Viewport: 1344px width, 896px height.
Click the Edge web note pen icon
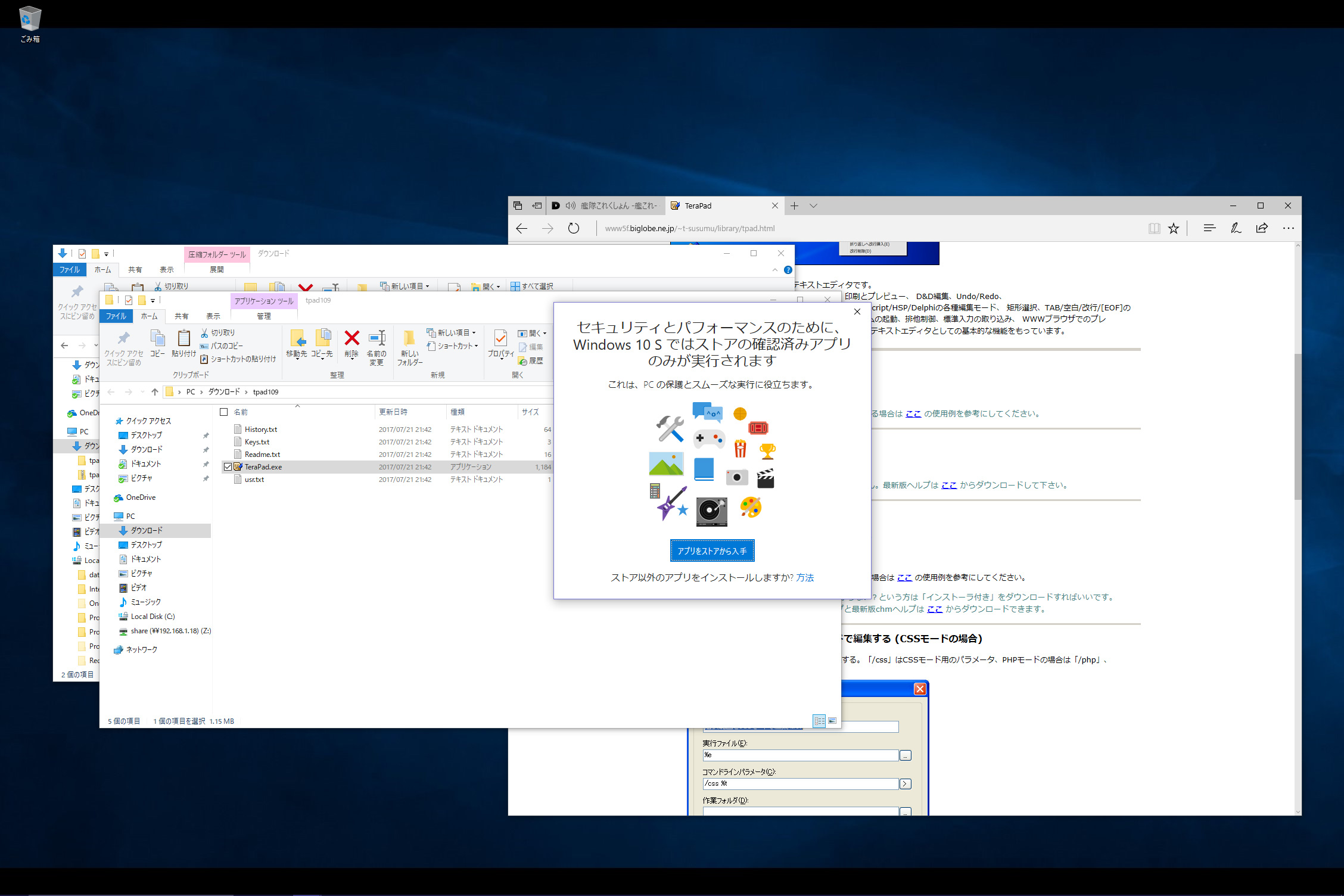1236,228
